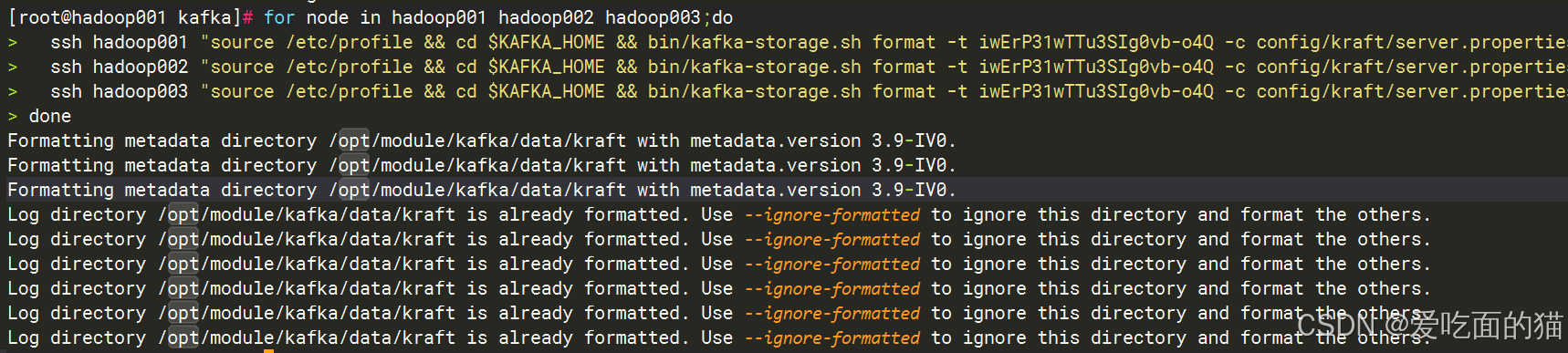Click config/kraft/server.properties in the hadoop001 ssh line

[1412, 42]
